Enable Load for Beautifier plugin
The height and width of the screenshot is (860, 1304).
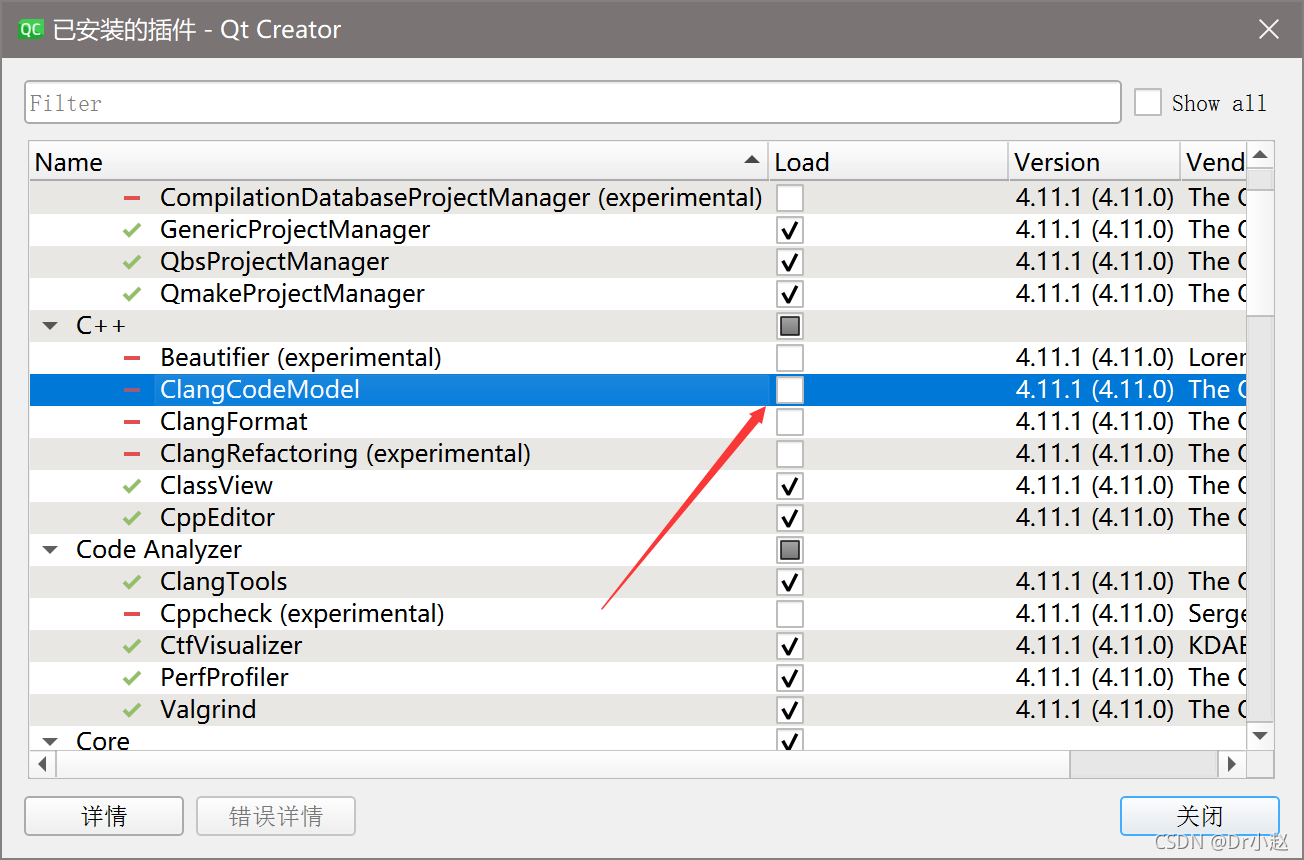coord(790,358)
